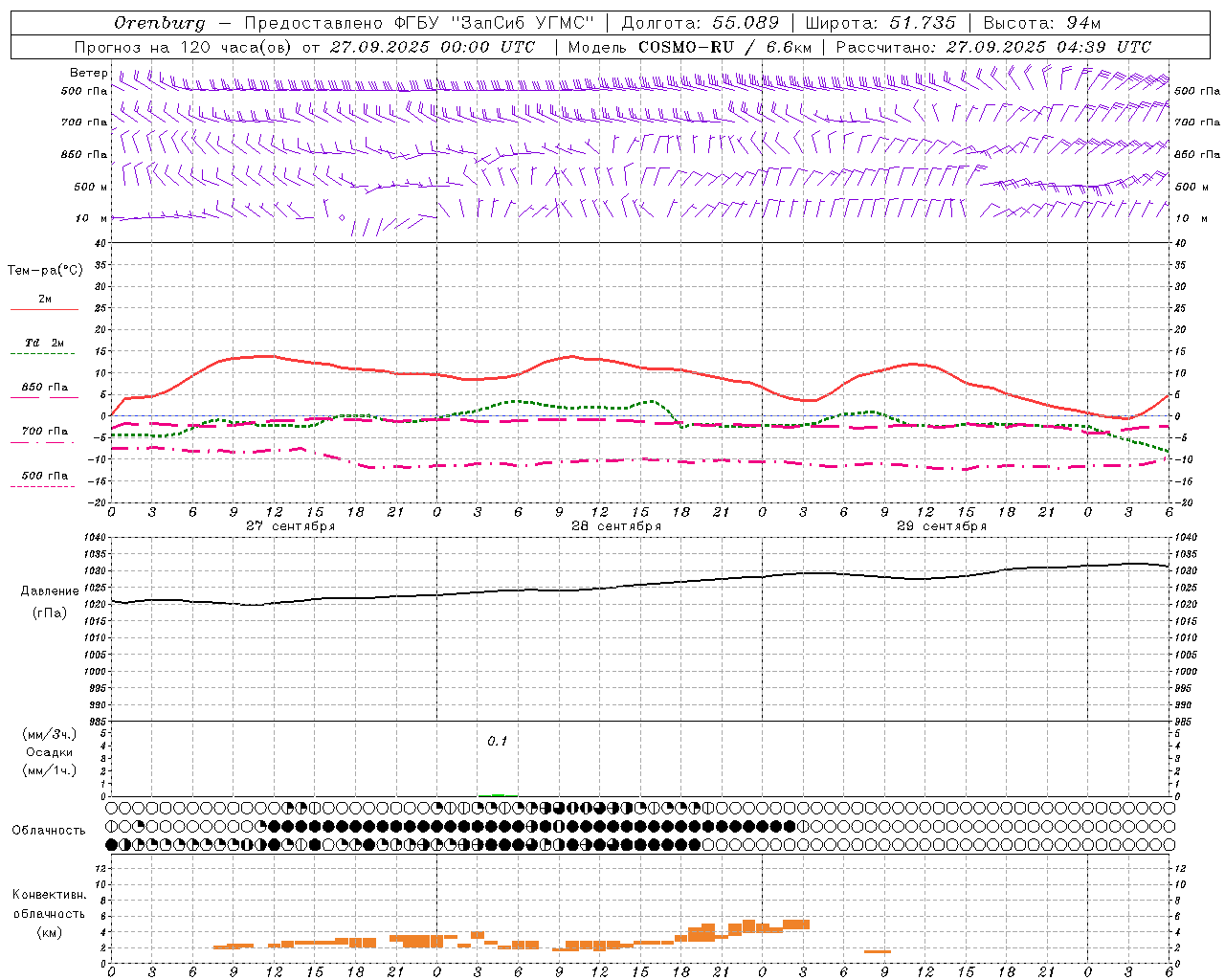Click the '700 гПа' temperature legend entry
The height and width of the screenshot is (980, 1225).
(x=45, y=432)
